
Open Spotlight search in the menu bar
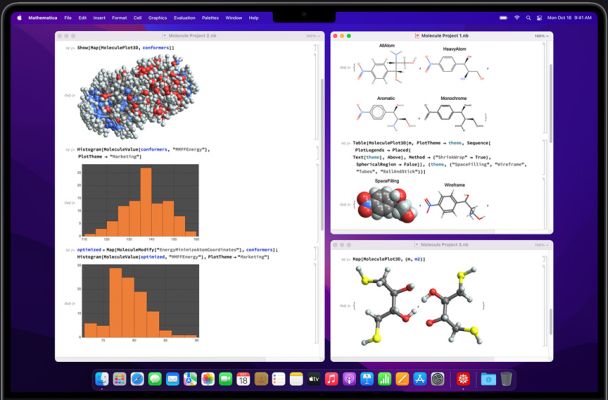click(530, 17)
